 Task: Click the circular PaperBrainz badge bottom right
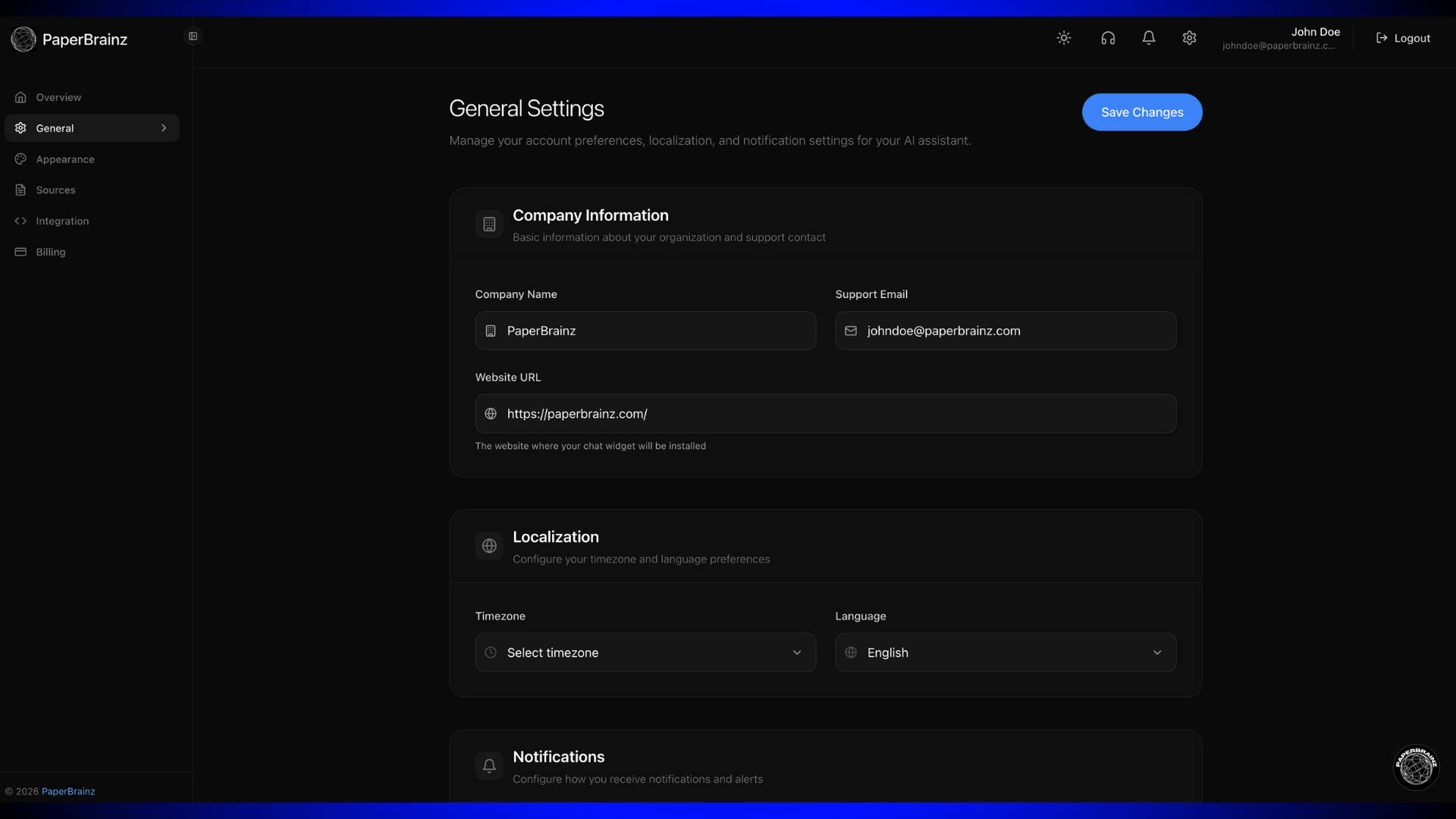1415,767
